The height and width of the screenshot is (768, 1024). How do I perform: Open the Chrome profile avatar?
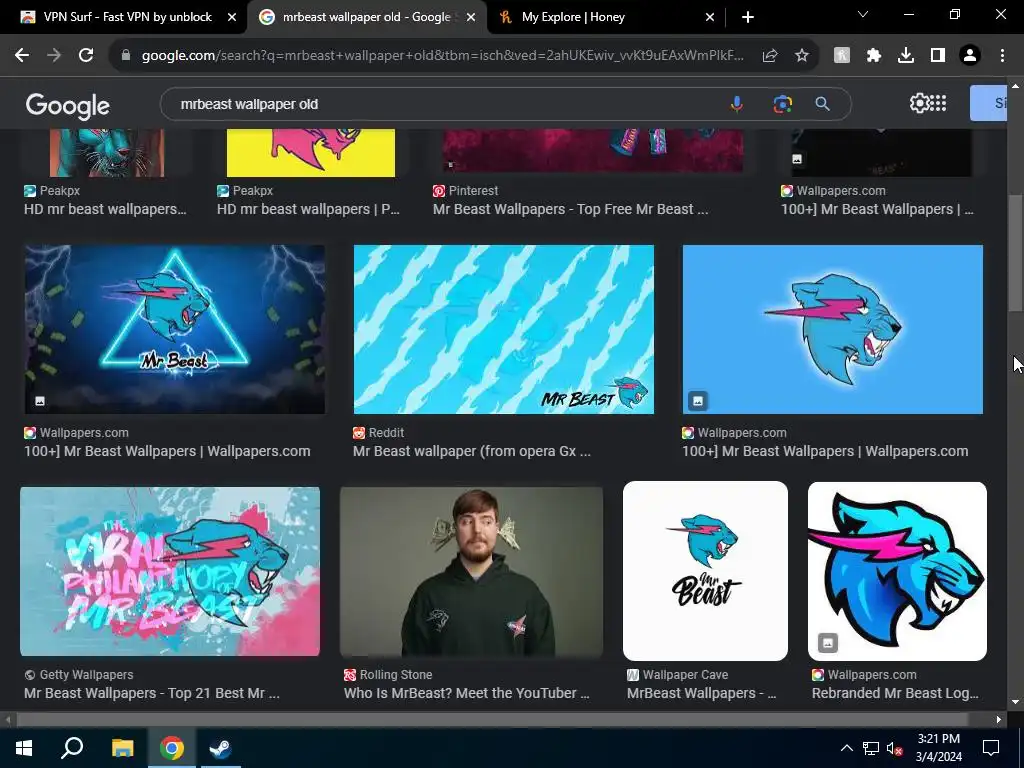[970, 56]
